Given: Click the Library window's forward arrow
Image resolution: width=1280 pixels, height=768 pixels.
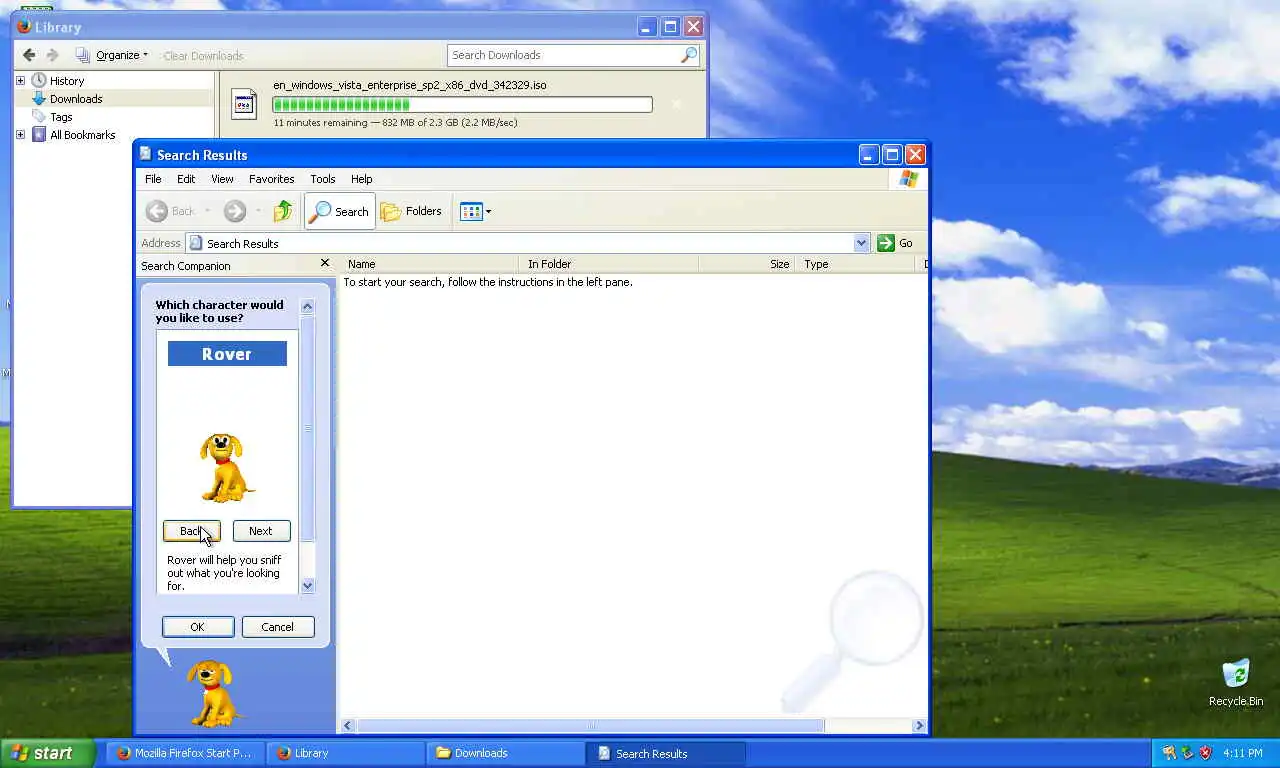Looking at the screenshot, I should tap(53, 55).
